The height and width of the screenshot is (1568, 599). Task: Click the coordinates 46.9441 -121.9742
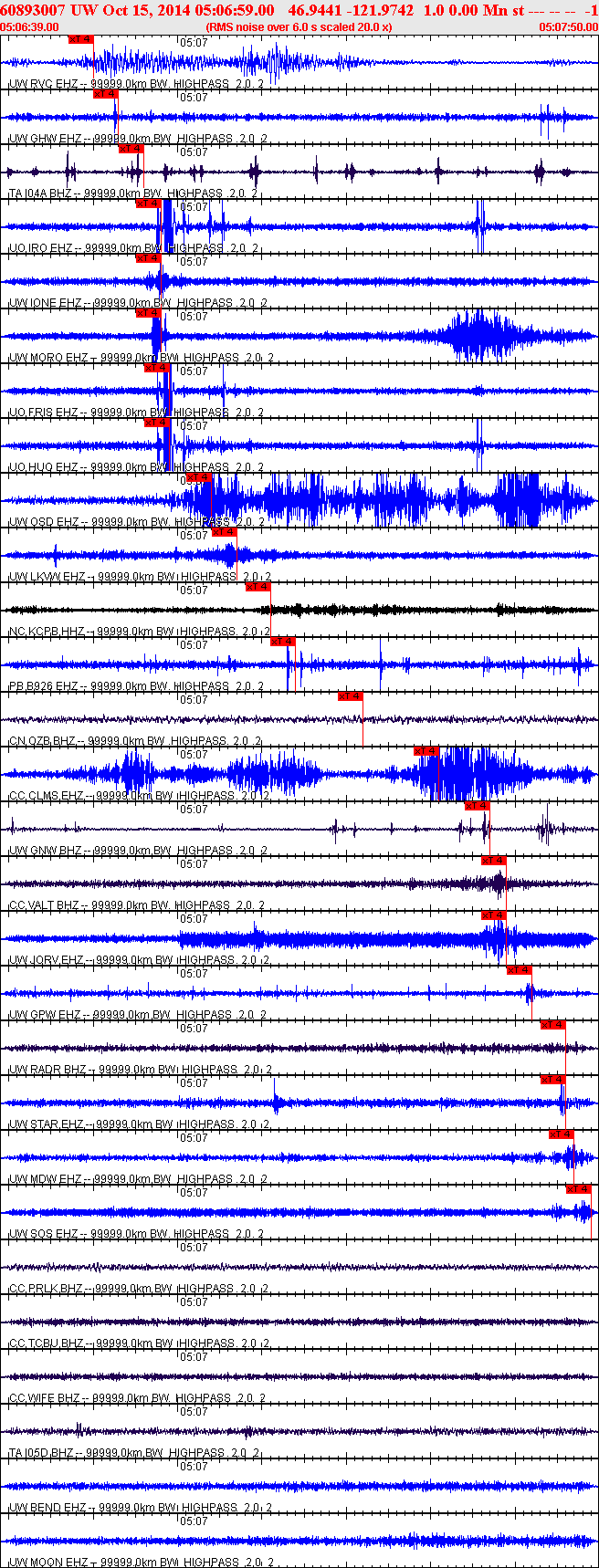click(351, 10)
